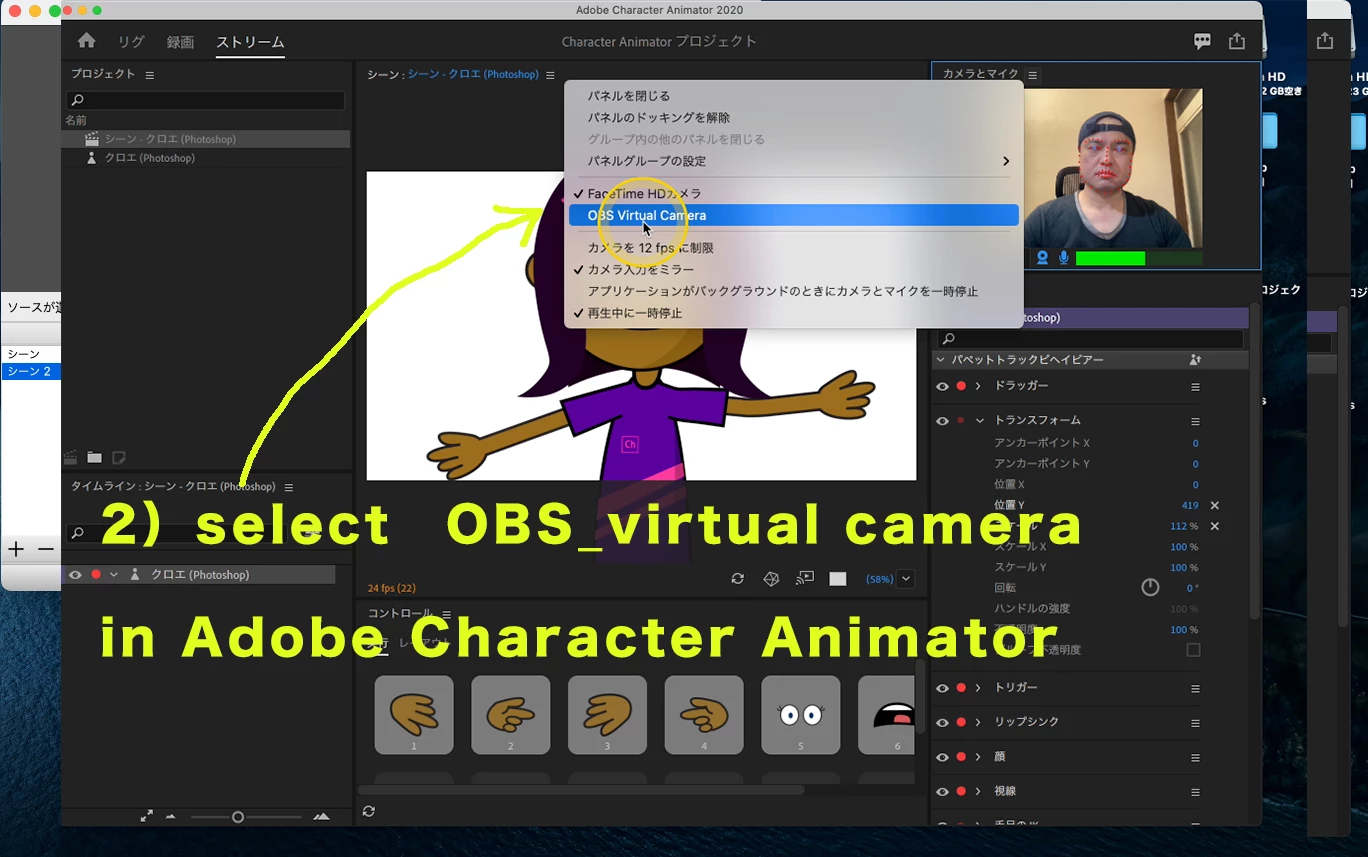Check the グループ不透明度 checkbox
The height and width of the screenshot is (857, 1368).
(x=1193, y=650)
